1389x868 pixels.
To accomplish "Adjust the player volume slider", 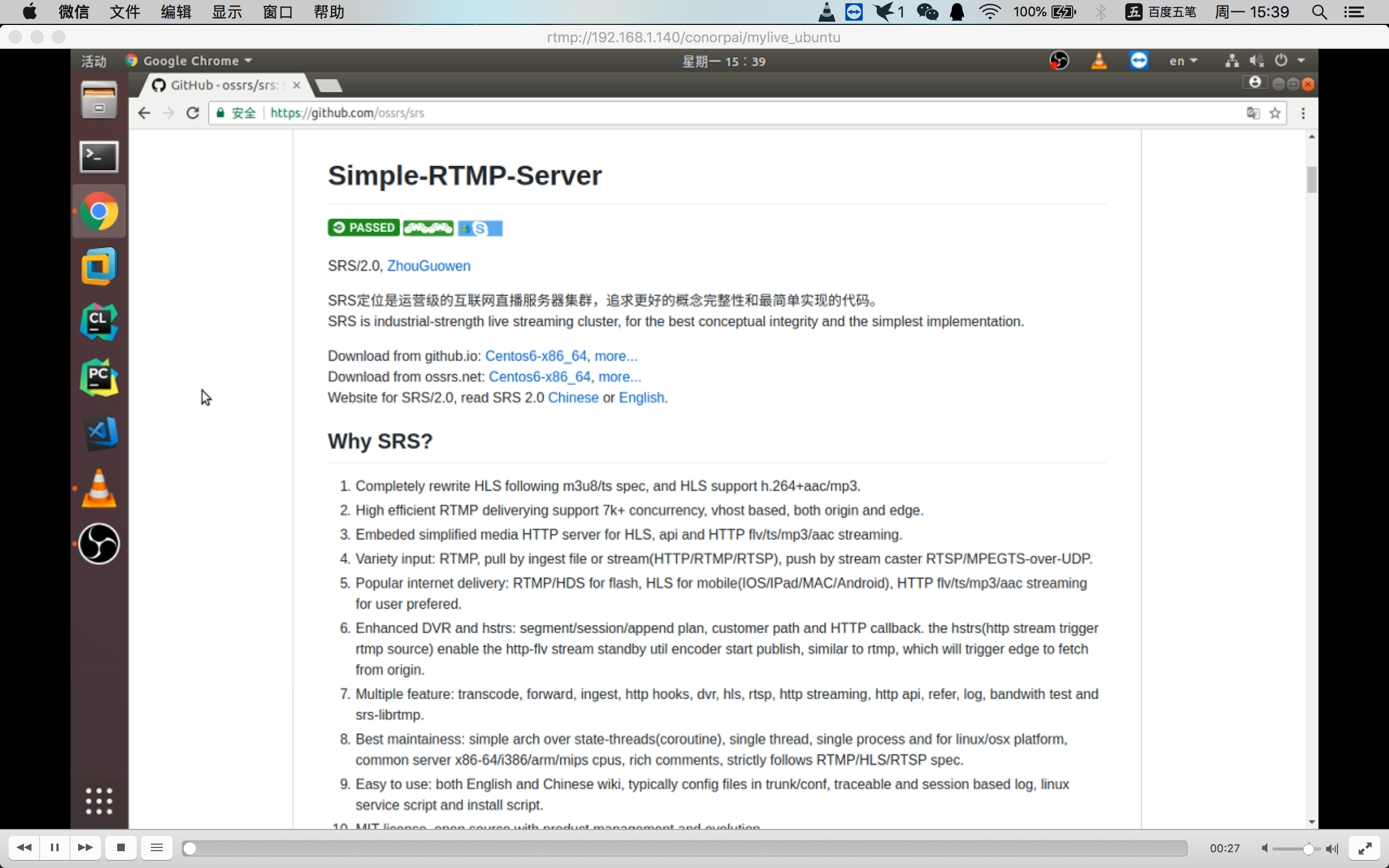I will 1296,848.
